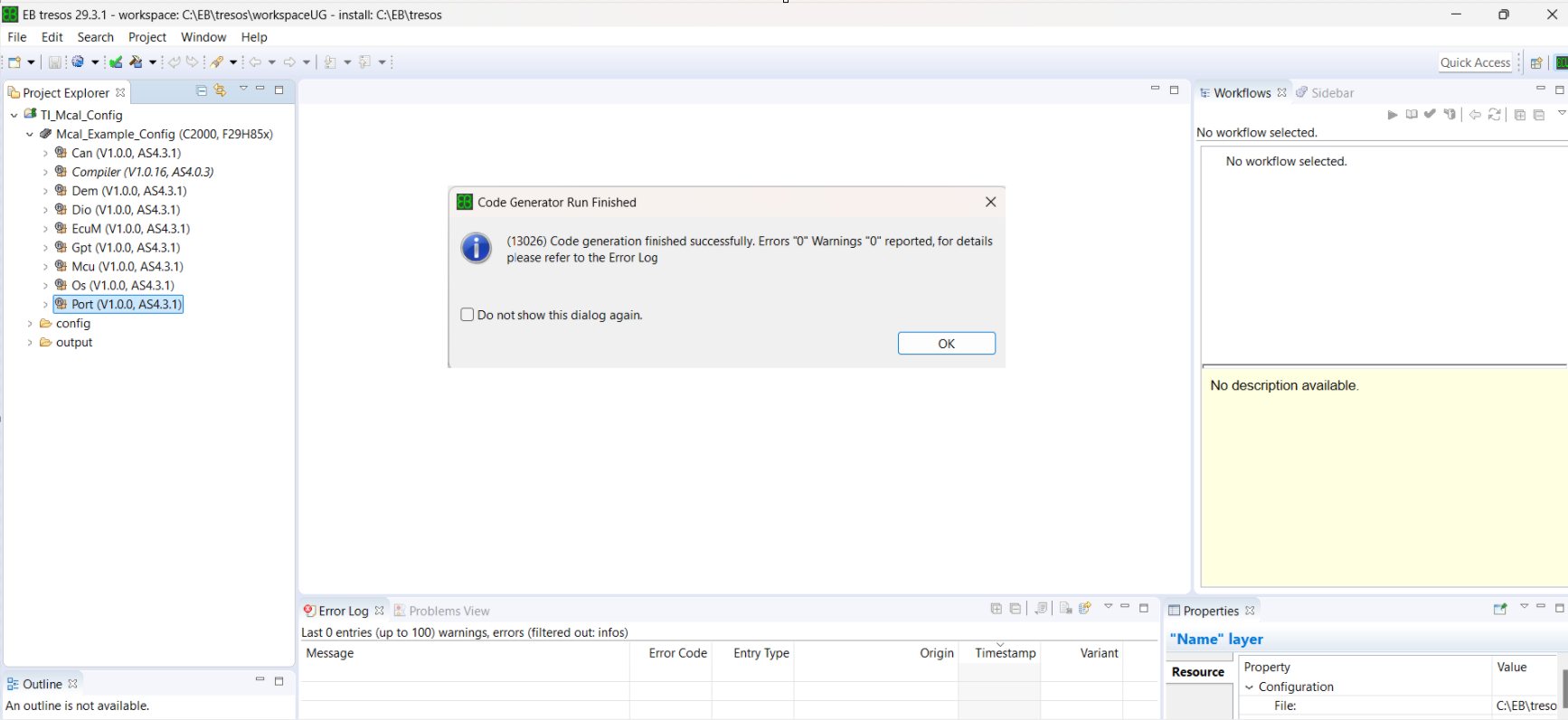Image resolution: width=1568 pixels, height=720 pixels.
Task: Collapse the Mcal_Example_Config node
Action: pos(30,135)
